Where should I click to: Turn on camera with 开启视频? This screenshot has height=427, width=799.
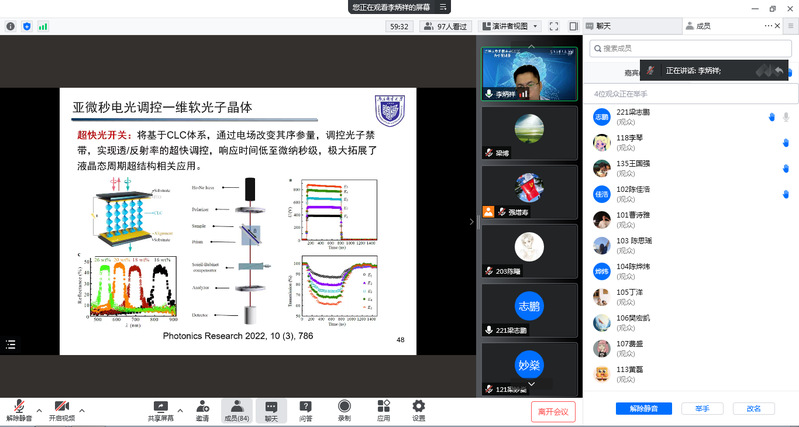62,409
